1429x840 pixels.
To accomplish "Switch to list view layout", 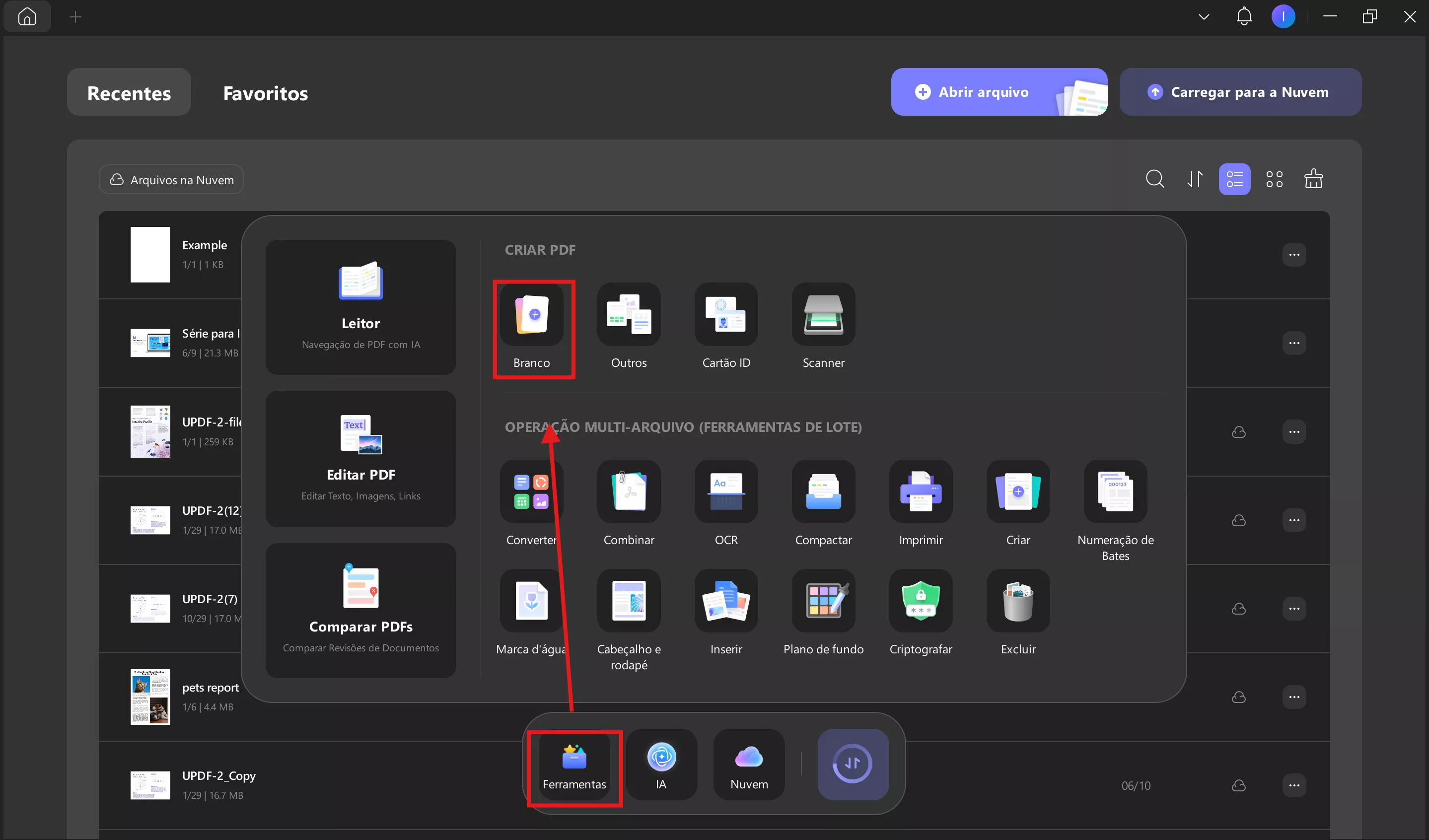I will point(1234,179).
